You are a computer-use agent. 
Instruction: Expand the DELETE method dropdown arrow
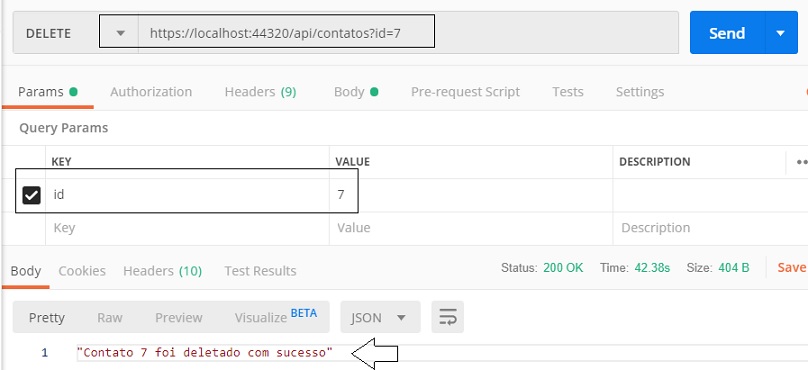[121, 33]
